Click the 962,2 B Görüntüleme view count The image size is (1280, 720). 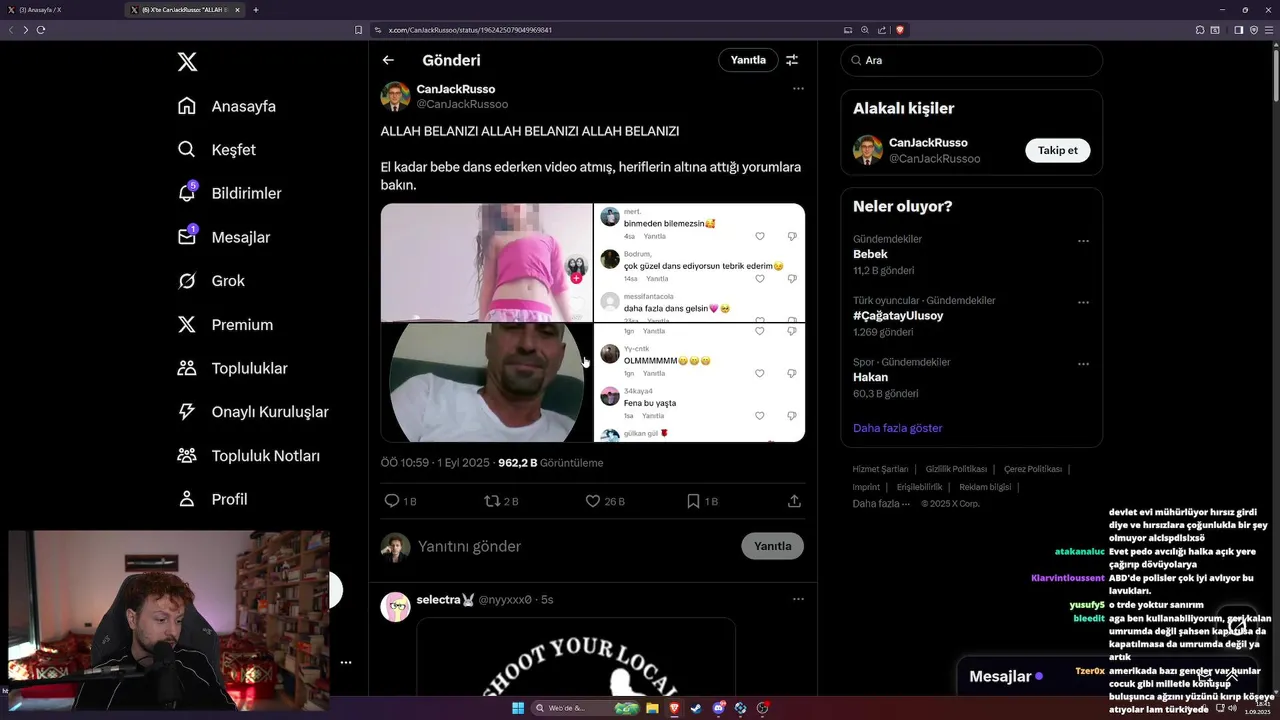551,463
